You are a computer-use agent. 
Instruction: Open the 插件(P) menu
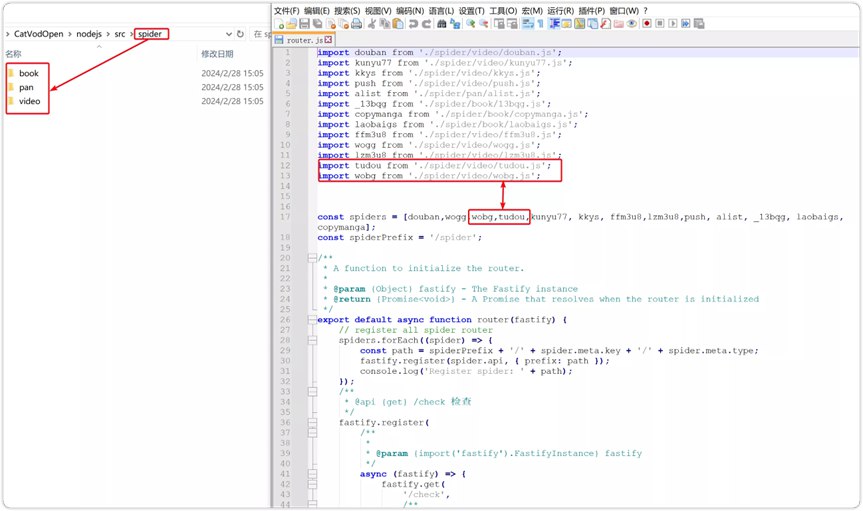point(592,10)
